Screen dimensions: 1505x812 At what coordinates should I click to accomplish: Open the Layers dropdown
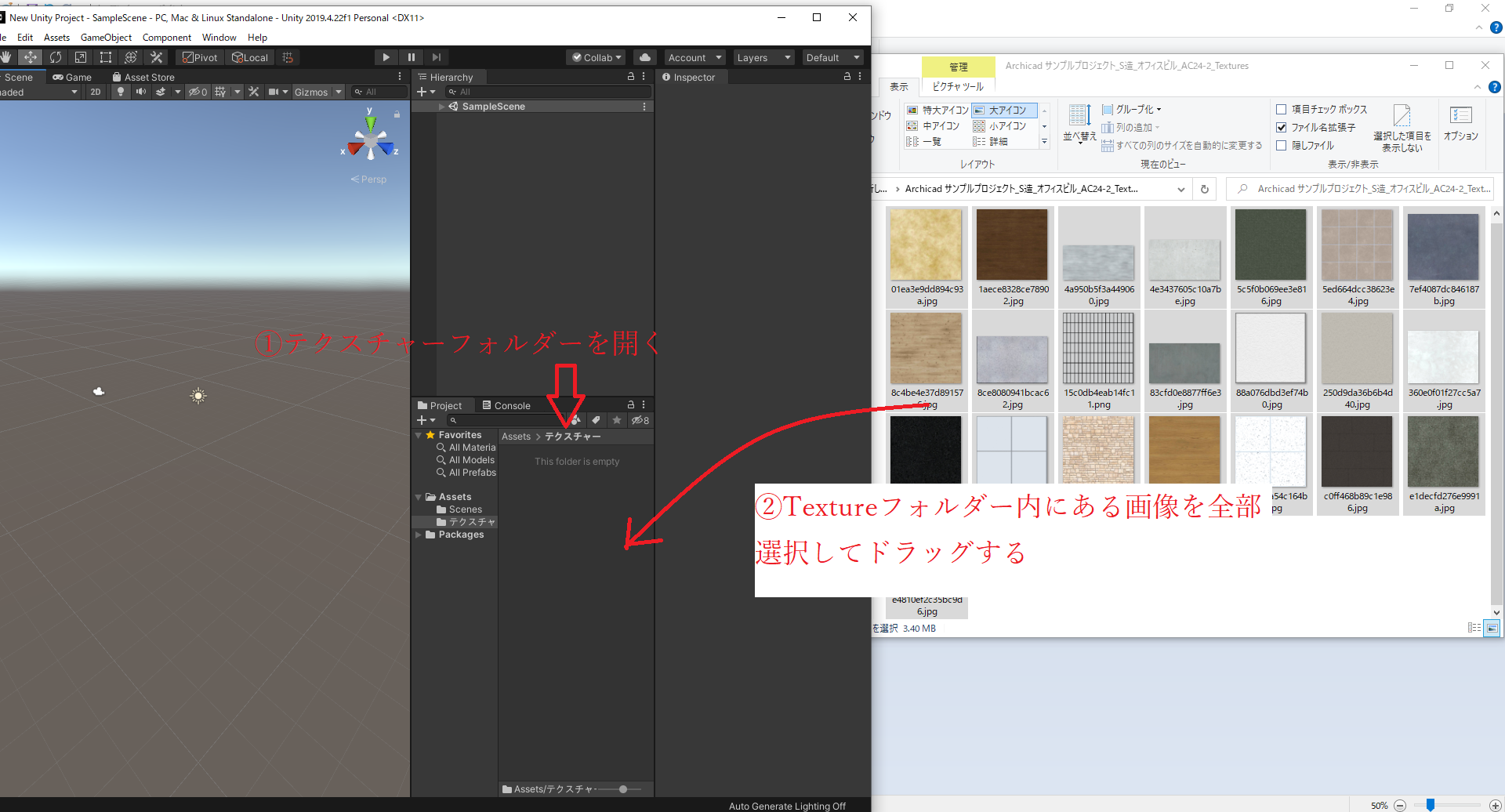[763, 56]
